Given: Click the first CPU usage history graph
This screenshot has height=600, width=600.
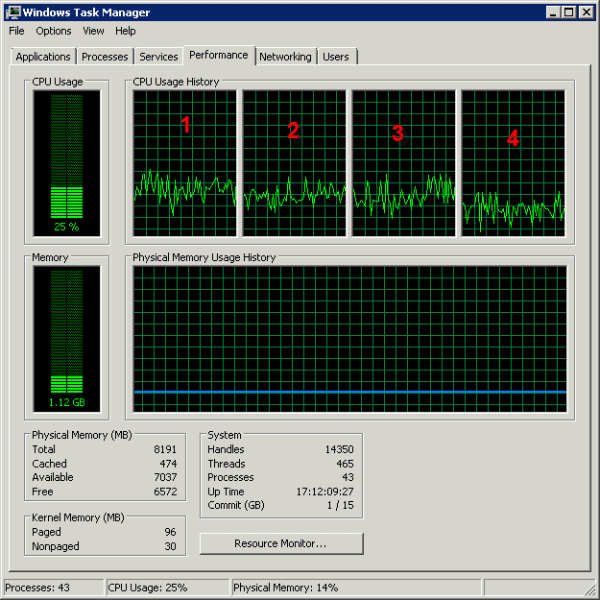Looking at the screenshot, I should (x=185, y=163).
